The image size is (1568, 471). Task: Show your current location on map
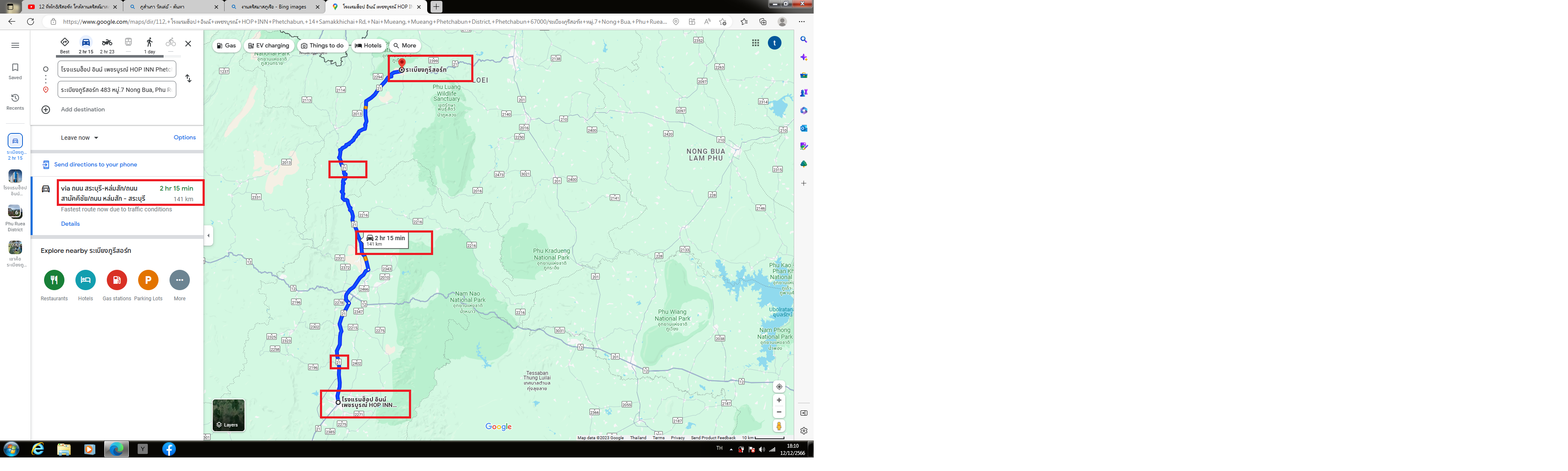coord(779,387)
